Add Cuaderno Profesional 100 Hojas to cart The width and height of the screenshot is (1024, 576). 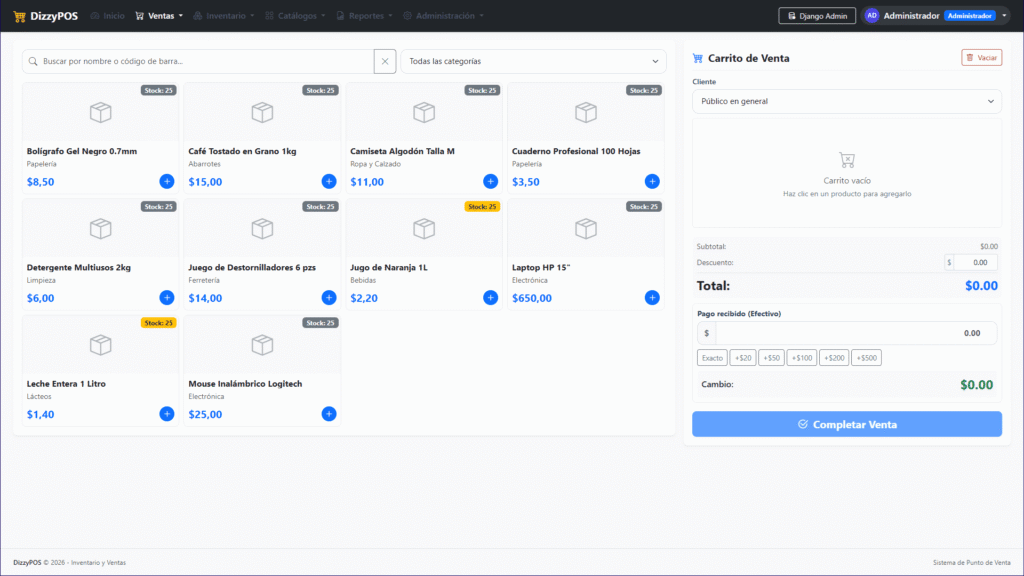coord(652,182)
